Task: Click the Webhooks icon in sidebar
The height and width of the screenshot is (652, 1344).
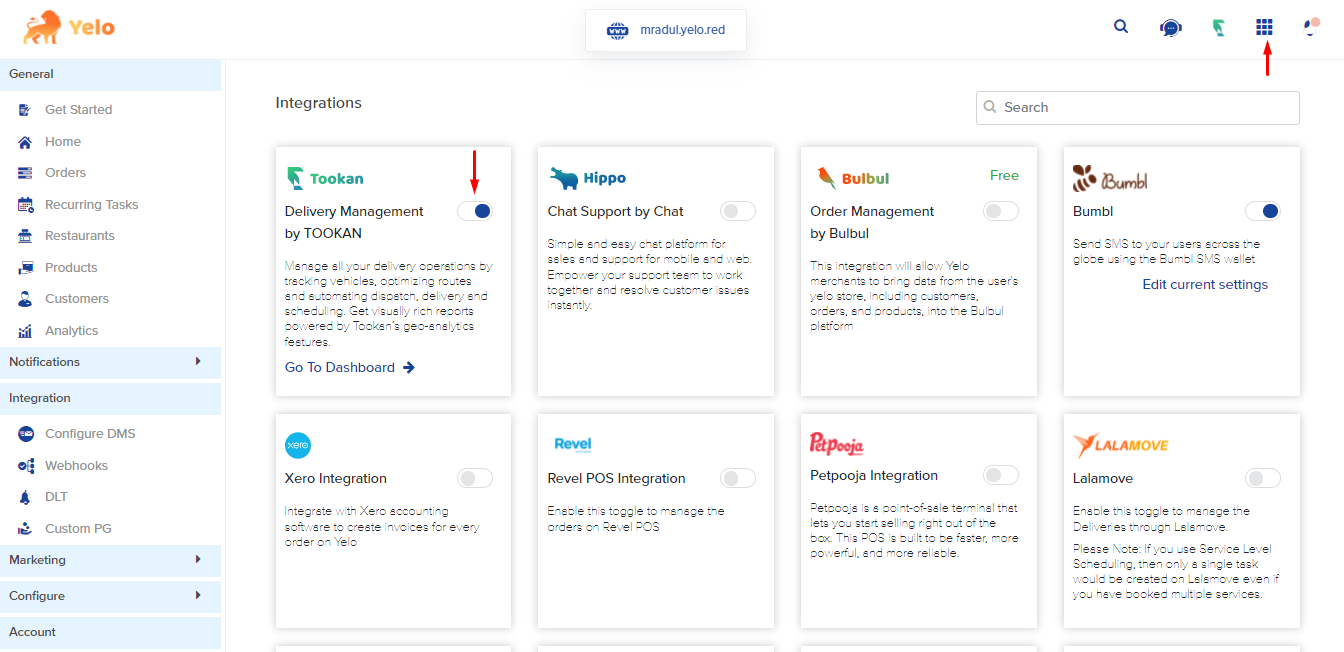Action: coord(26,466)
